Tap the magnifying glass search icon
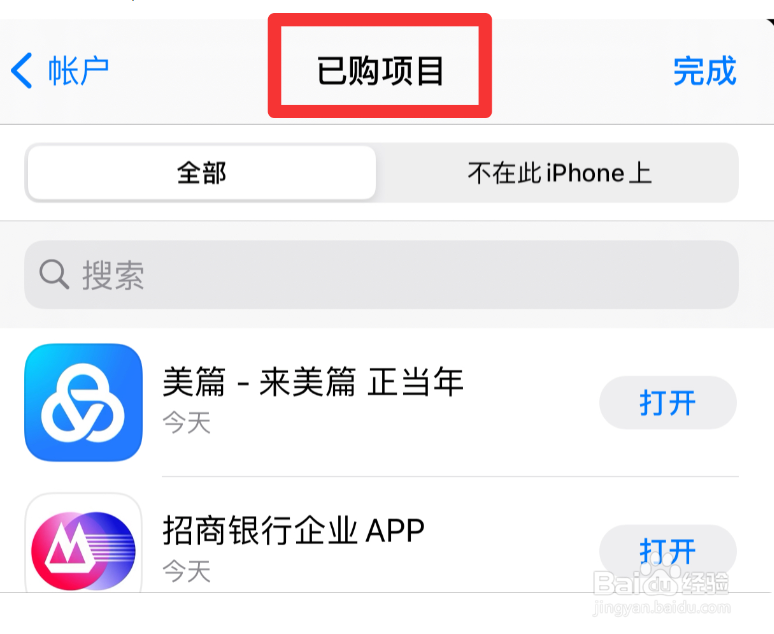 tap(54, 274)
